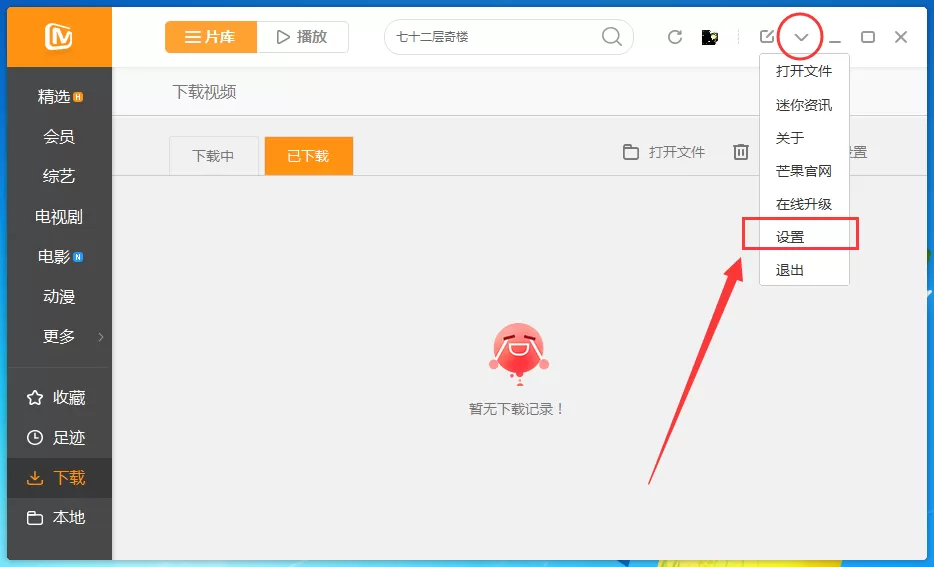Open the 会员 member section
The height and width of the screenshot is (567, 934).
(x=59, y=136)
